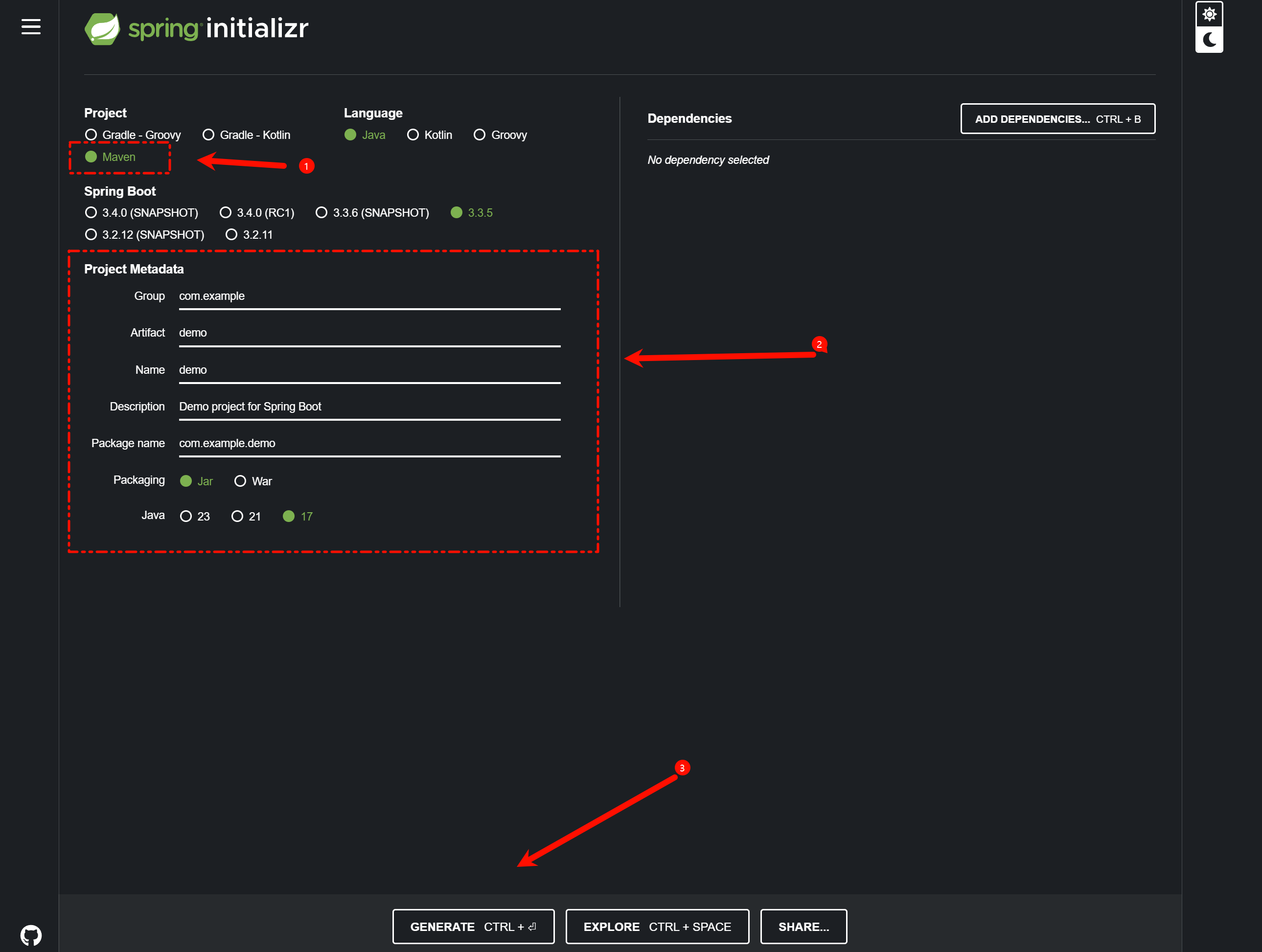Screen dimensions: 1262x952
Task: Select Spring Boot 3.3.6 (SNAPSHOT)
Action: click(372, 213)
